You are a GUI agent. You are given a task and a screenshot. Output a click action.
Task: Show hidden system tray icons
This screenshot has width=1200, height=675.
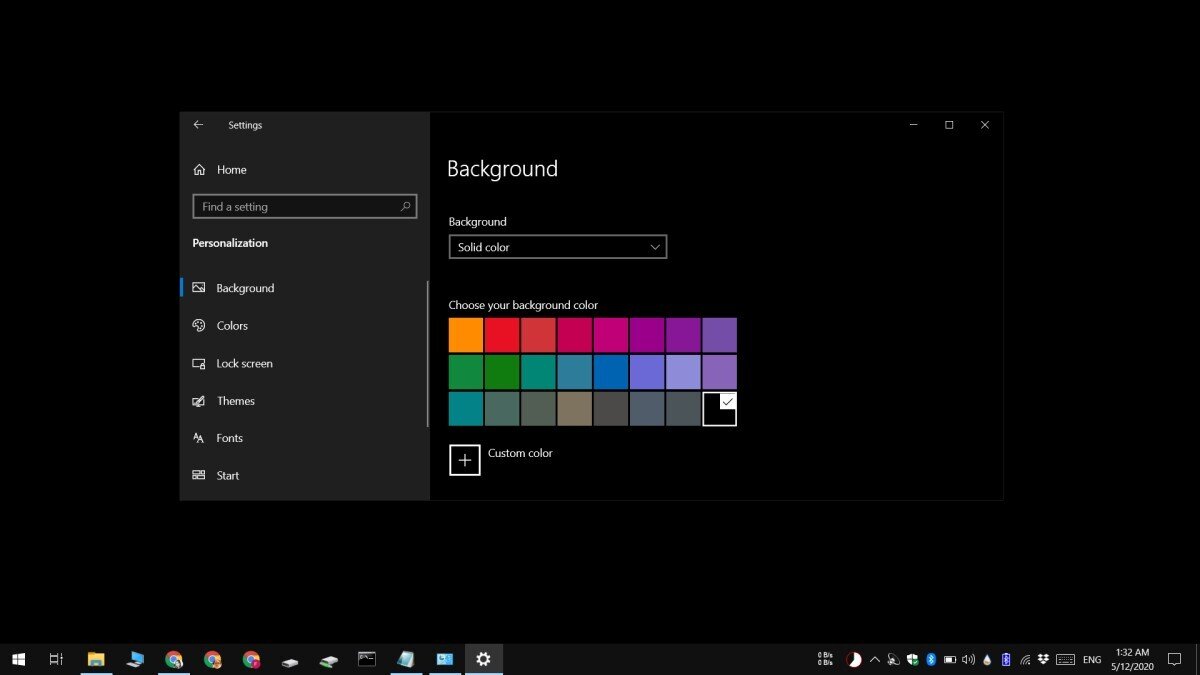coord(875,660)
